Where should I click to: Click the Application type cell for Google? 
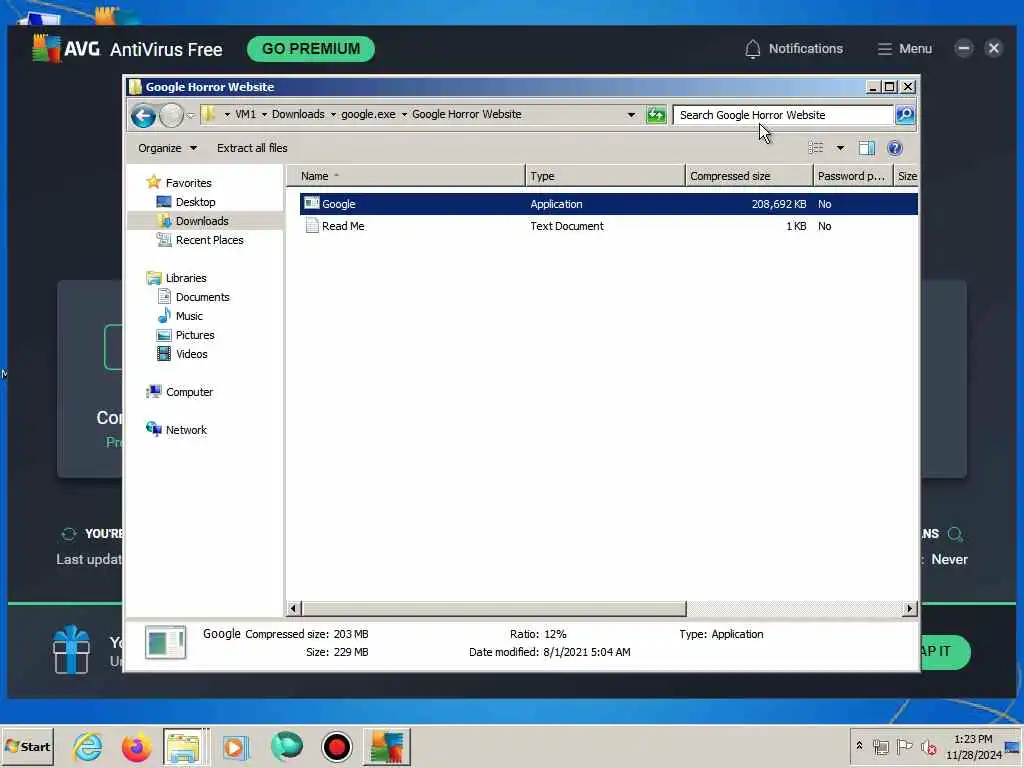tap(556, 204)
